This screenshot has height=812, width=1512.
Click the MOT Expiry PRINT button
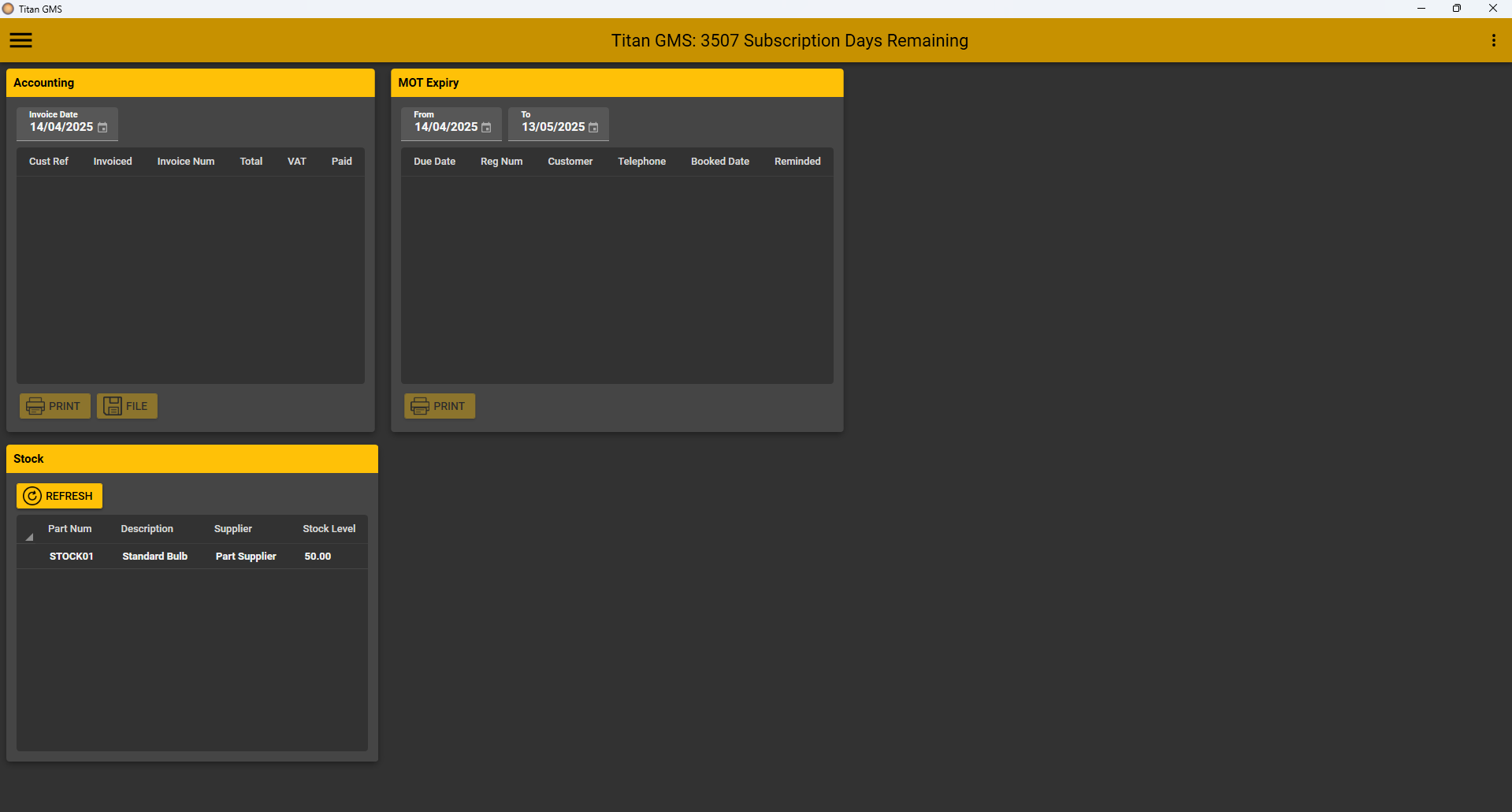440,406
